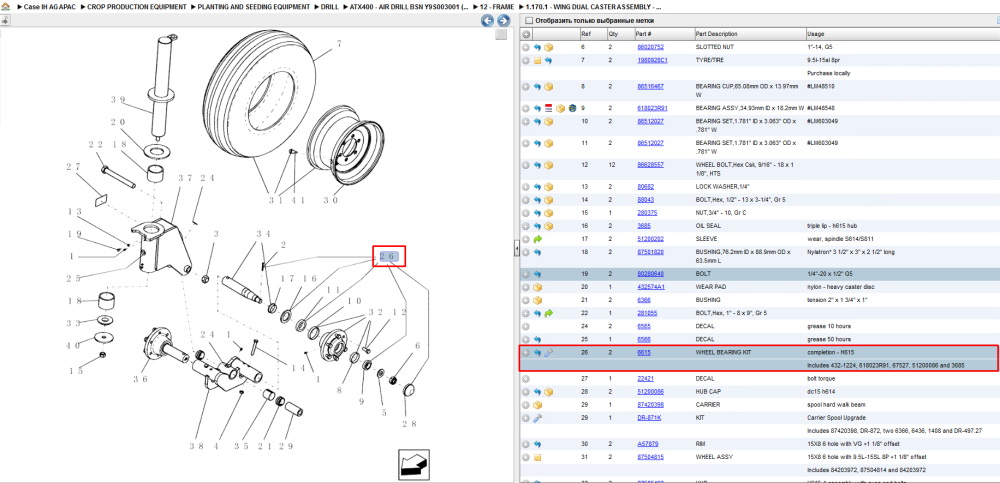Viewport: 1000px width, 483px height.
Task: Click the box icon on WHEEL BOLT row
Action: (548, 165)
